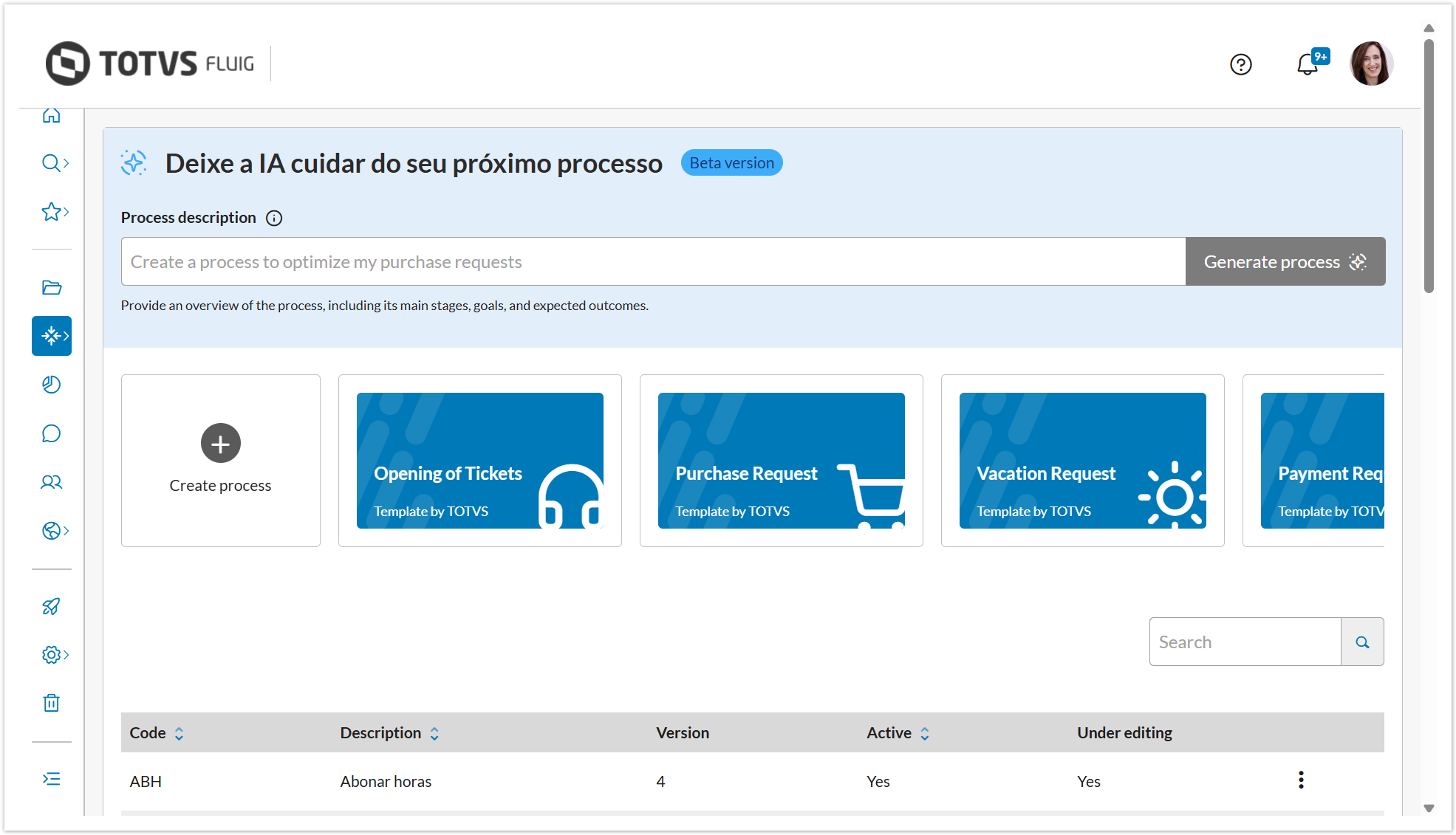Open the help question mark icon

pyautogui.click(x=1240, y=65)
